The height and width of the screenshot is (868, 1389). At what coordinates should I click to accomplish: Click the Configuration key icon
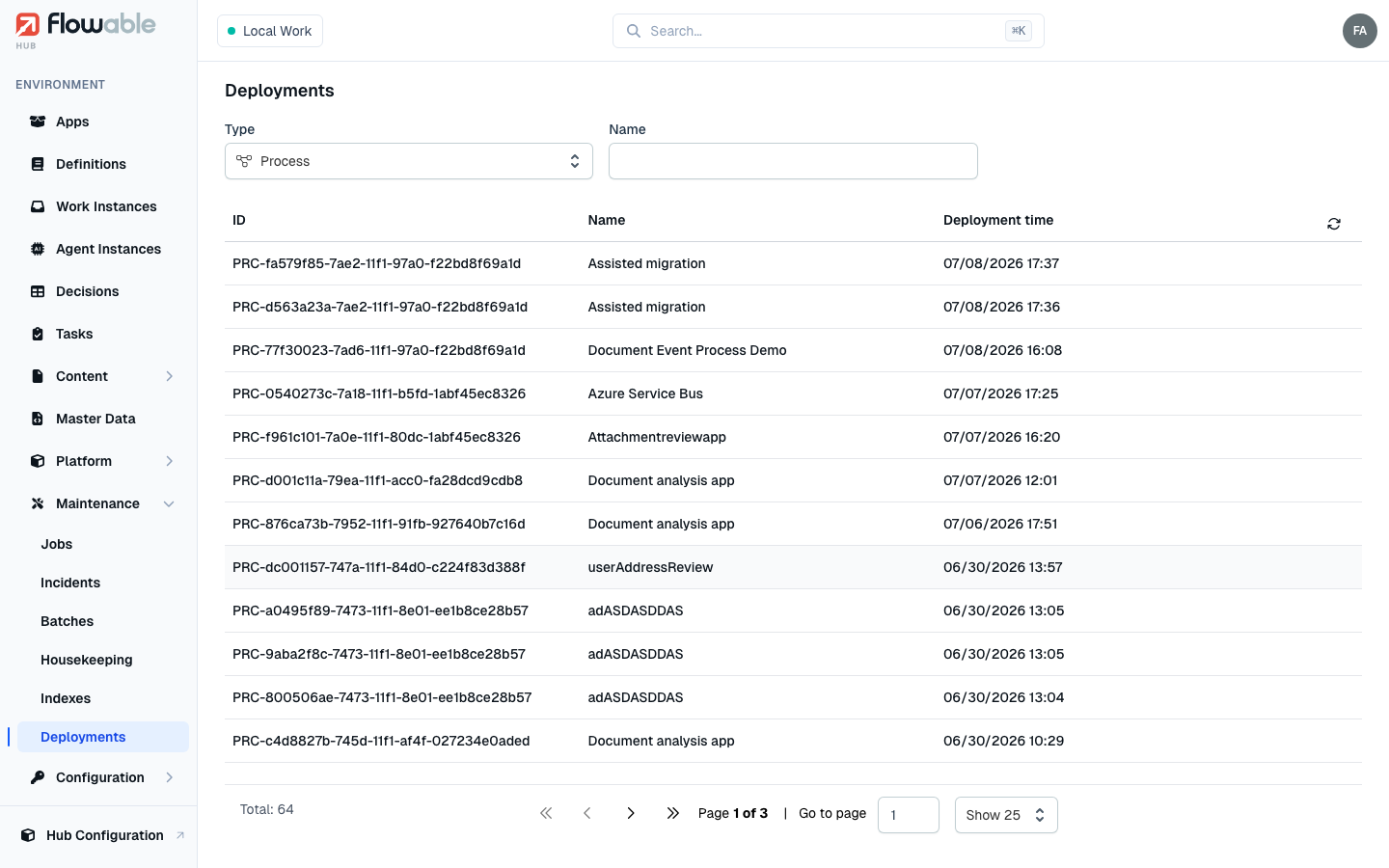(x=38, y=777)
